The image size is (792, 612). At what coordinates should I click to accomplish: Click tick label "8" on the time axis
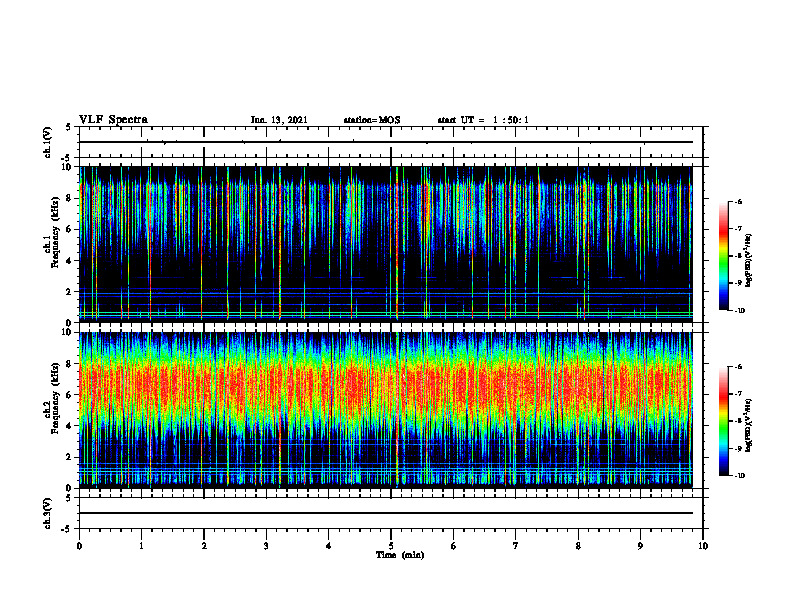pos(578,546)
